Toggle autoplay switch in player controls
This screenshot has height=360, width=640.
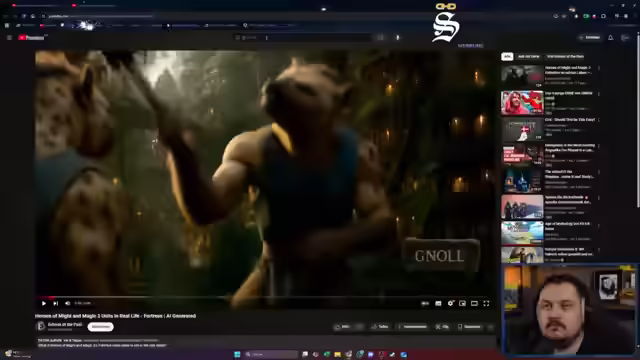pos(425,303)
